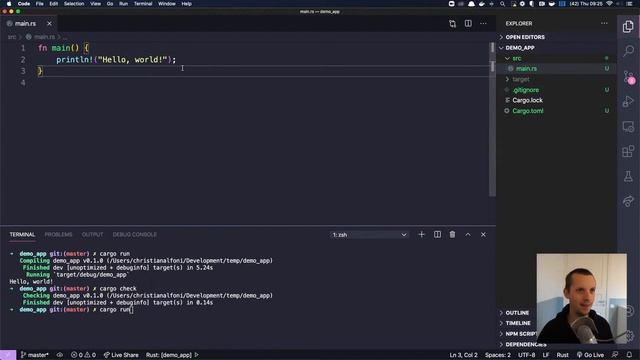Expand the TIMELINE section
640x360 pixels.
click(517, 323)
